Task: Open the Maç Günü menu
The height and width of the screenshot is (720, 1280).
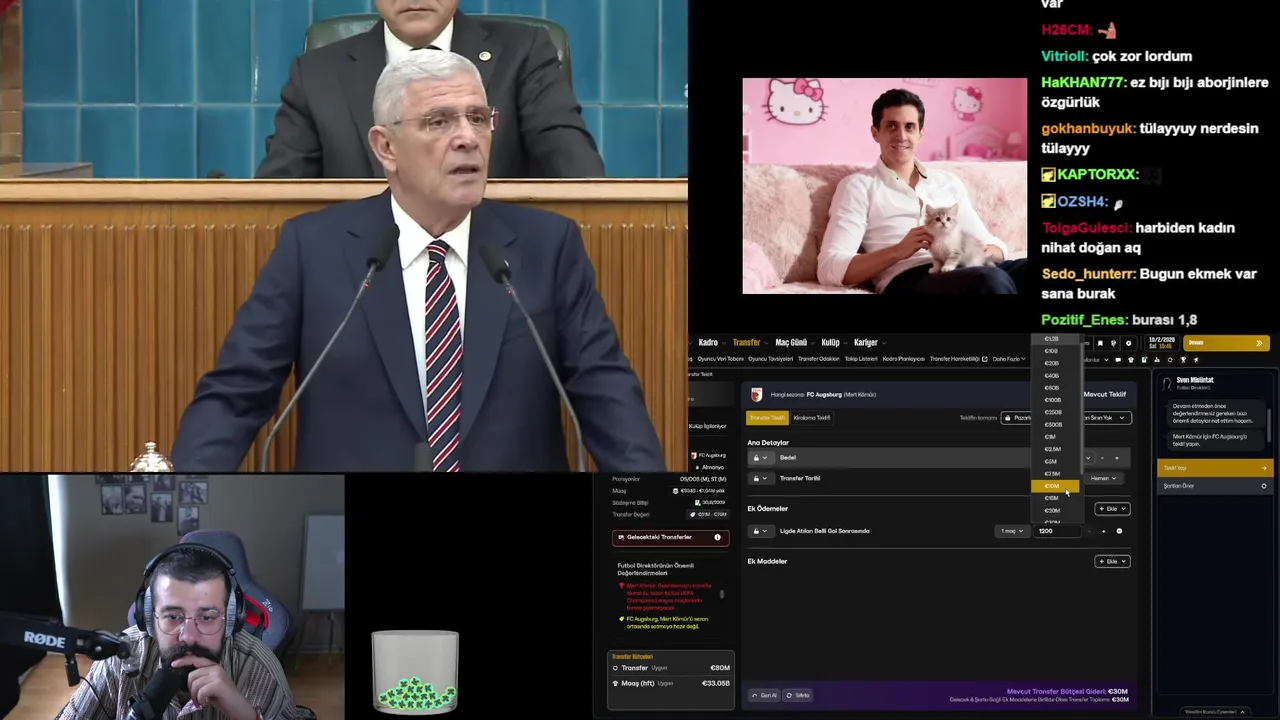Action: click(x=791, y=342)
